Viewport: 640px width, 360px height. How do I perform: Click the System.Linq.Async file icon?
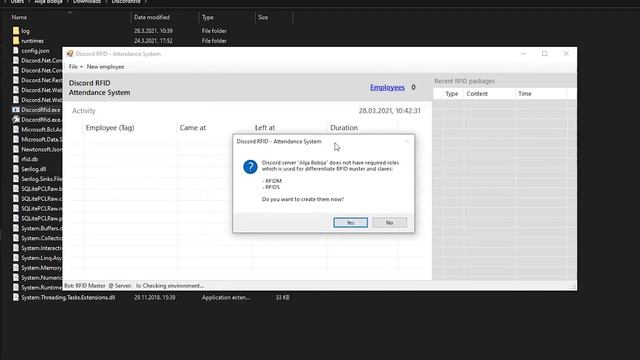point(16,258)
